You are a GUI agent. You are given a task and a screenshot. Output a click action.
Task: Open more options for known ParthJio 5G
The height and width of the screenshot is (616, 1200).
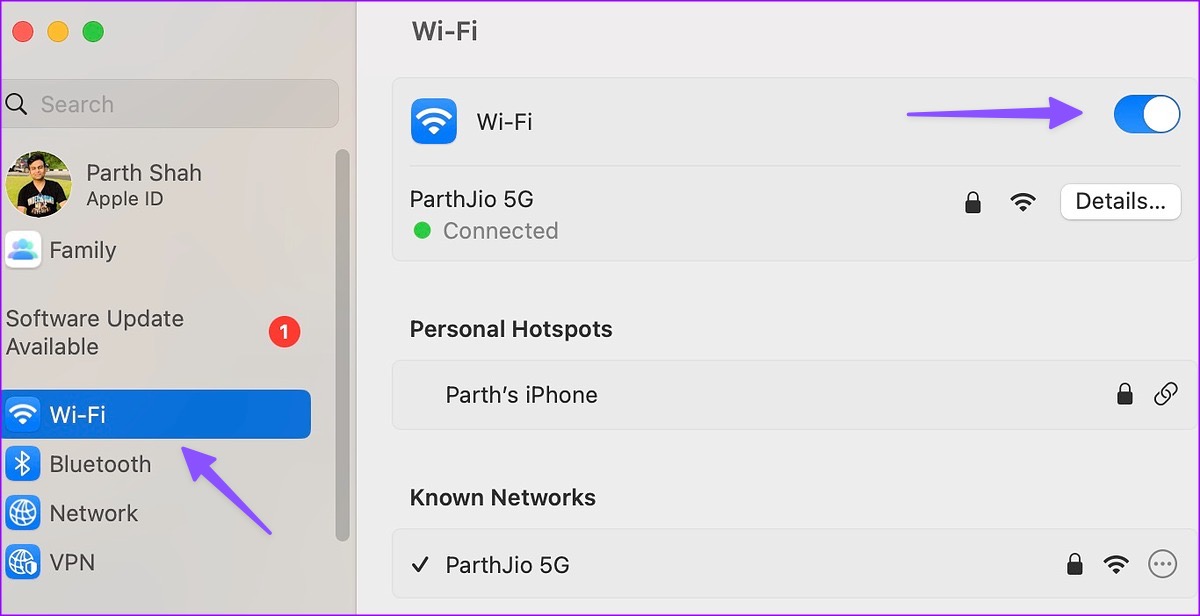click(x=1162, y=564)
